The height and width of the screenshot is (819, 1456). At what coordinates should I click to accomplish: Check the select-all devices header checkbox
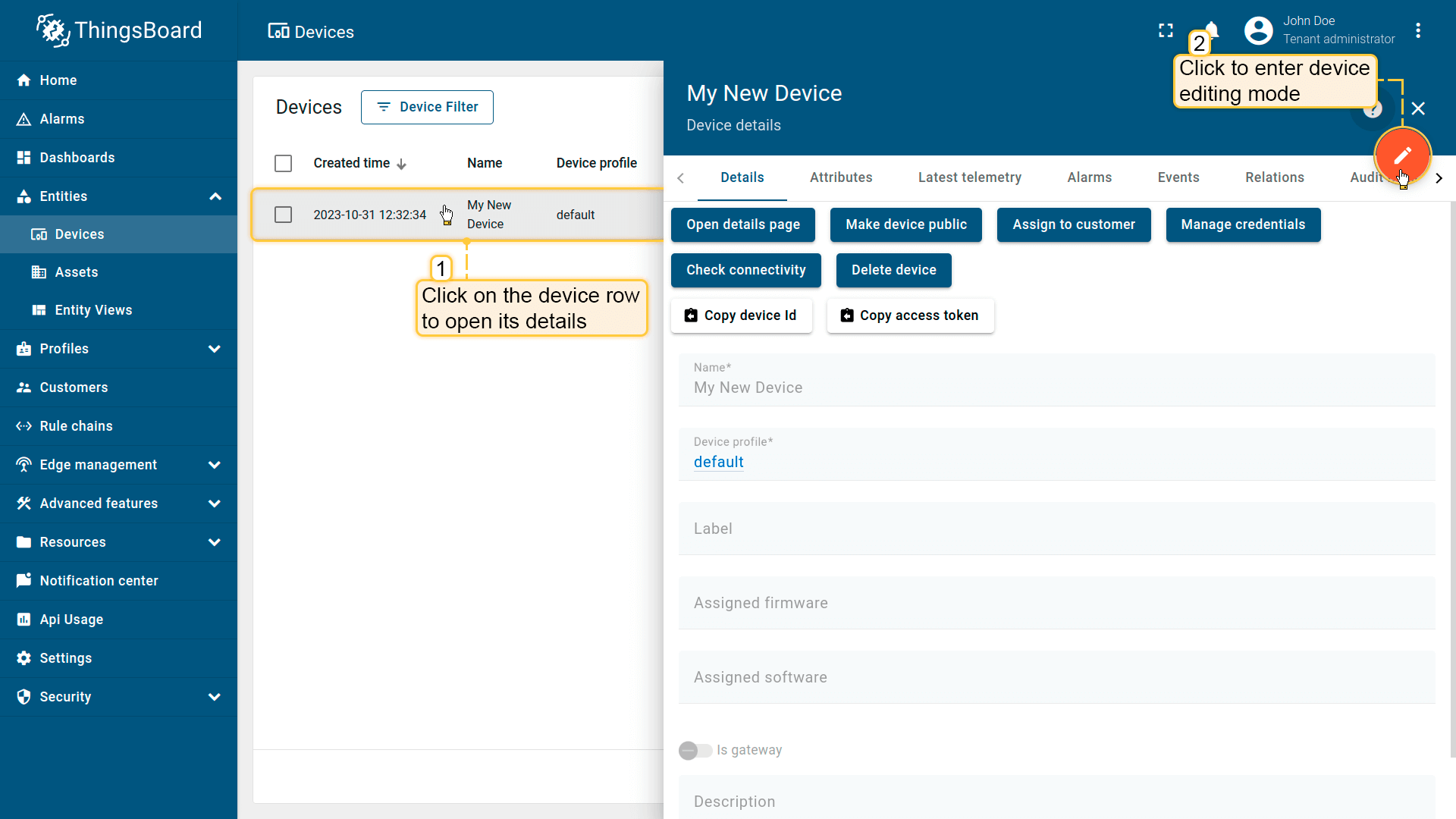coord(283,163)
